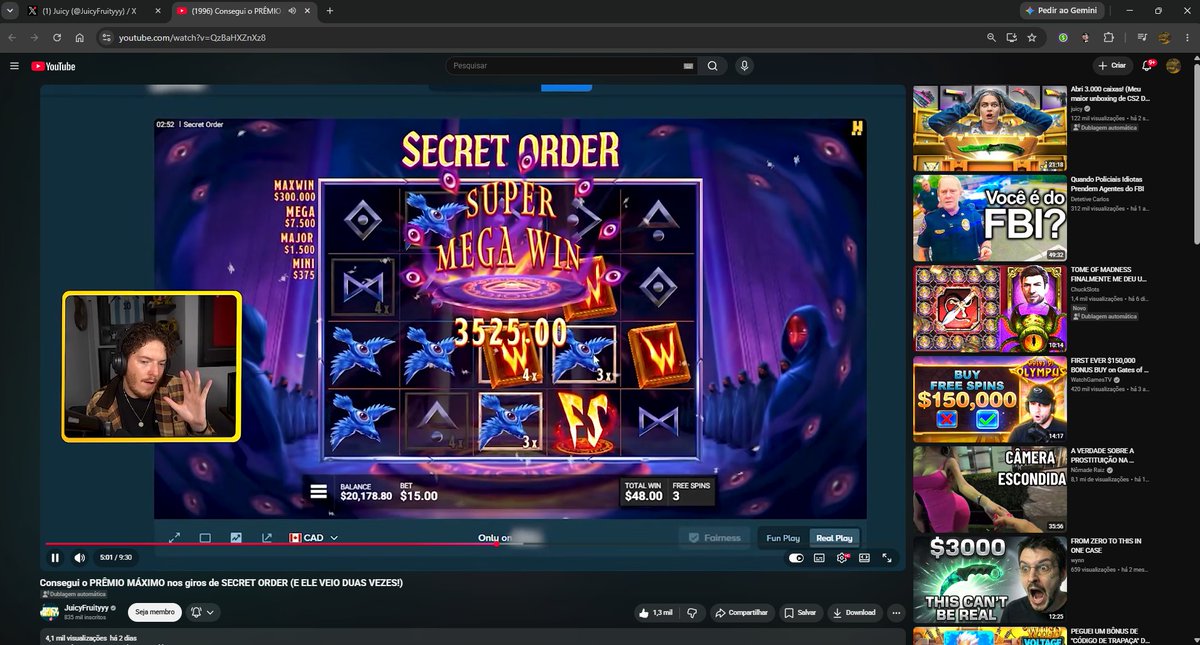Viewport: 1200px width, 645px height.
Task: Expand the CAD currency dropdown in video
Action: click(314, 538)
